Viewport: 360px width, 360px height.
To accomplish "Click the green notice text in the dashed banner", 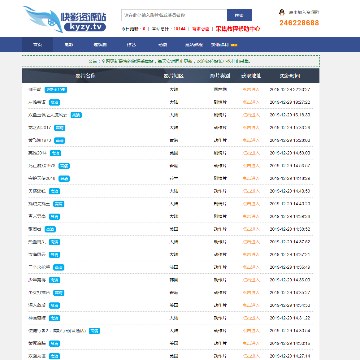I will click(170, 61).
